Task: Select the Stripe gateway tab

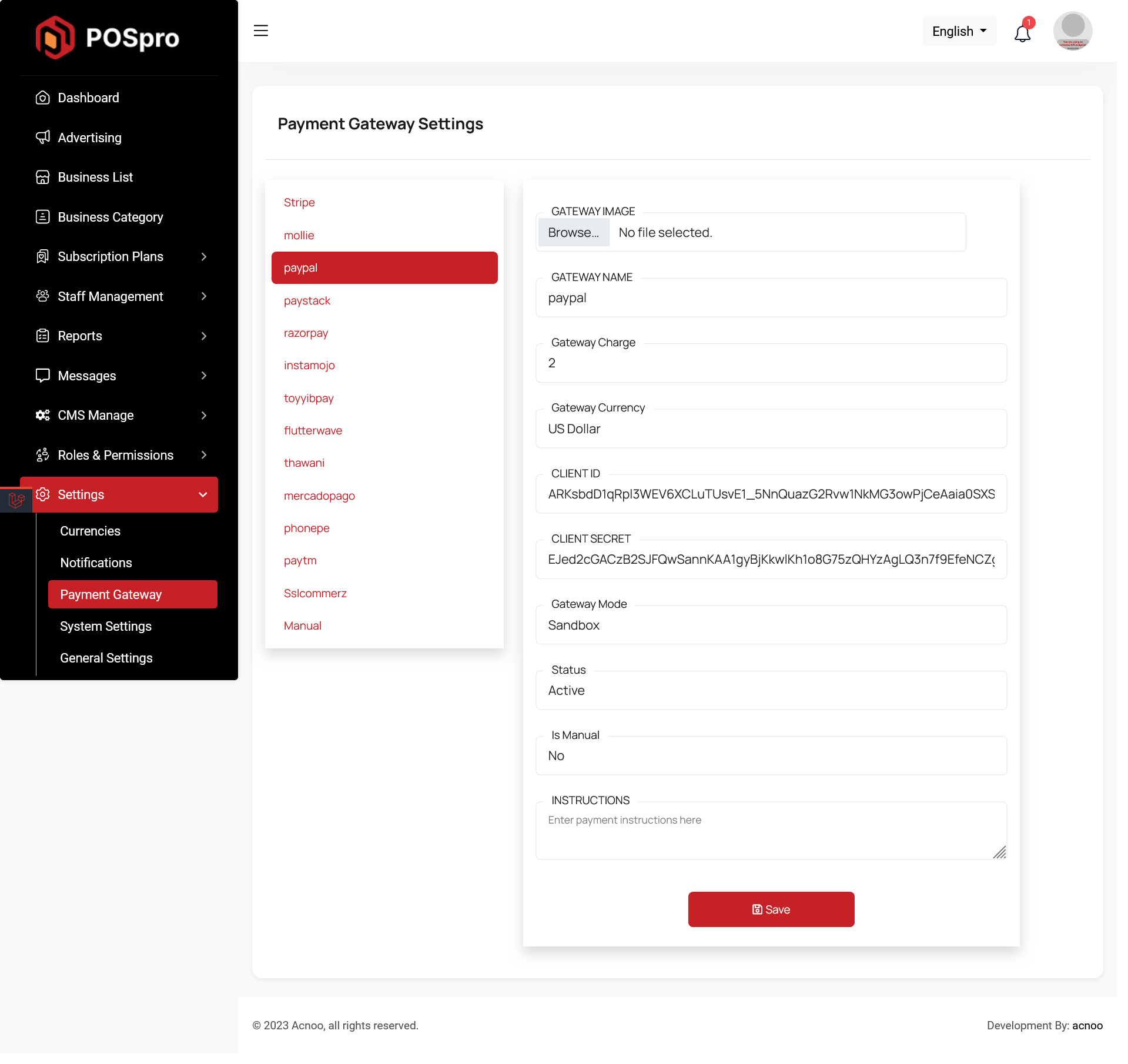Action: [x=299, y=202]
